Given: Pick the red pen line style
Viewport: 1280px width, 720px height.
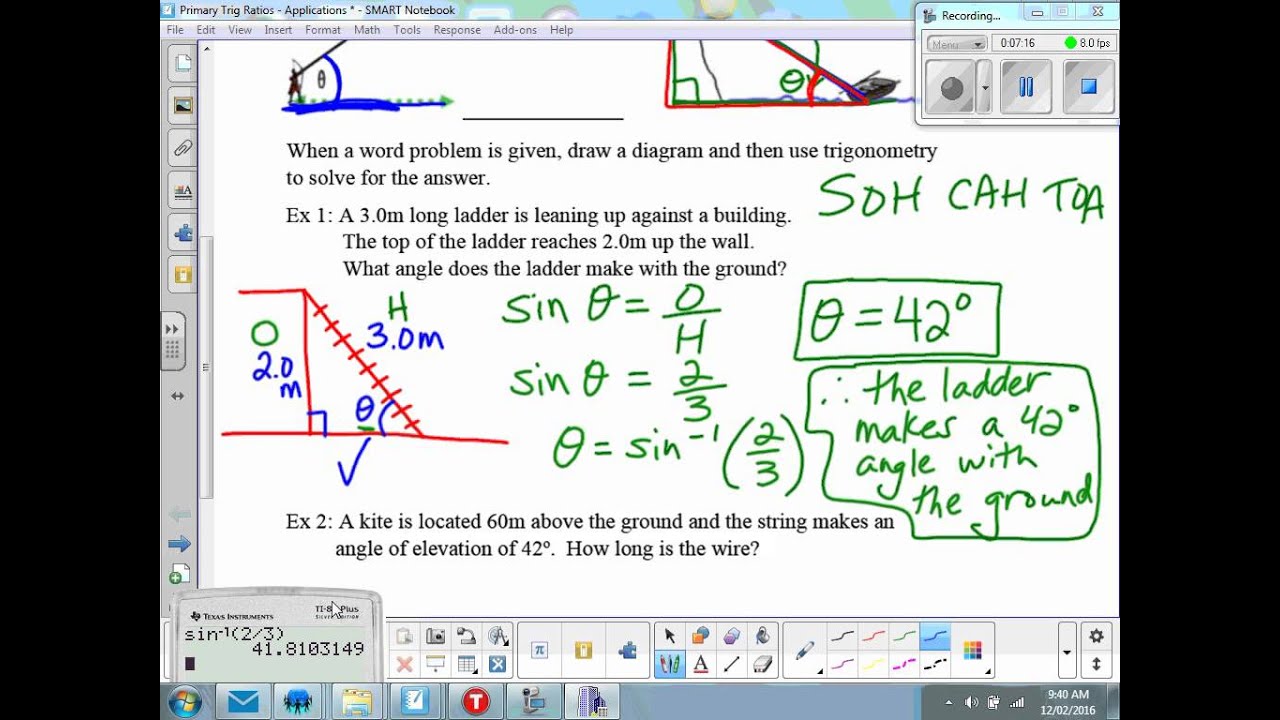Looking at the screenshot, I should tap(873, 636).
